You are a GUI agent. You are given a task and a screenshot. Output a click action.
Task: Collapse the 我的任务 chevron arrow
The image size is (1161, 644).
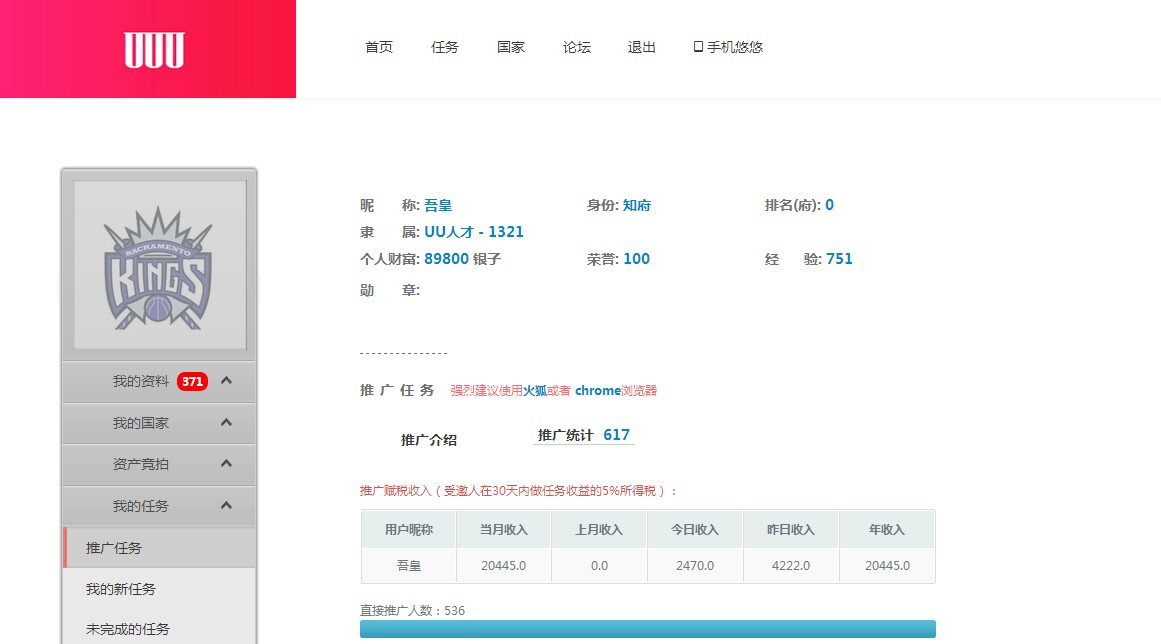pos(227,506)
